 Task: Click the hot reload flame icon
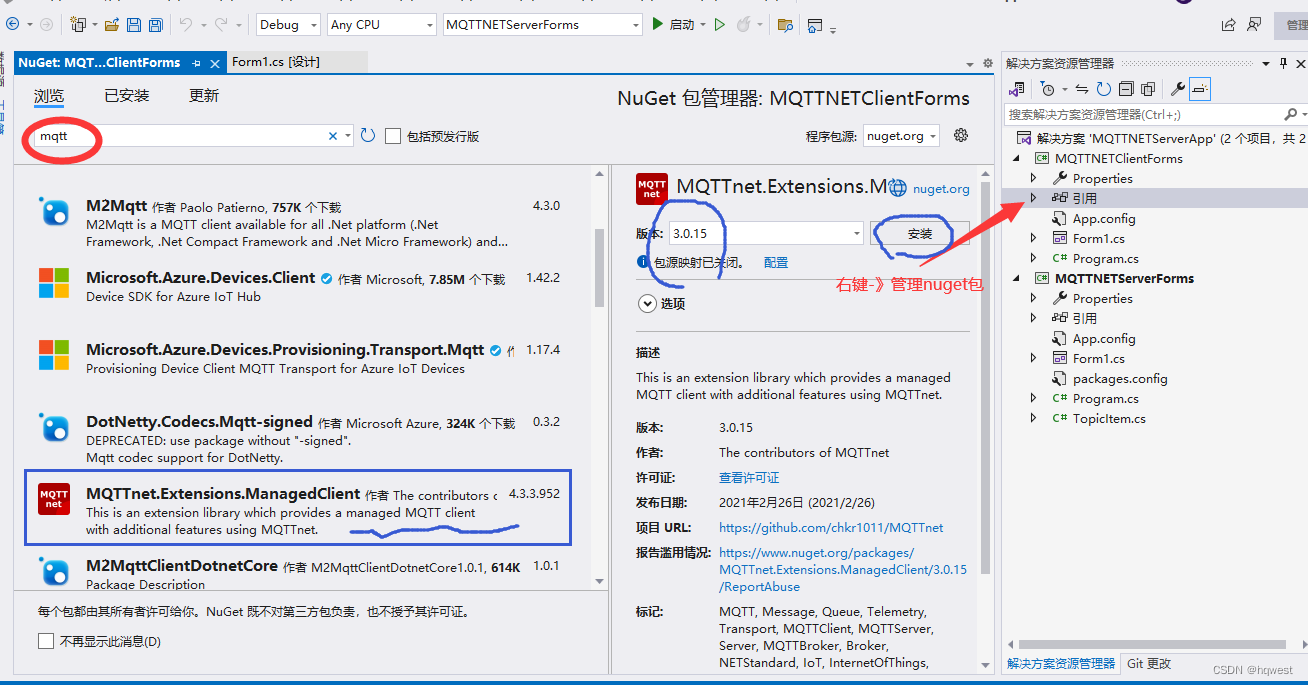coord(745,24)
